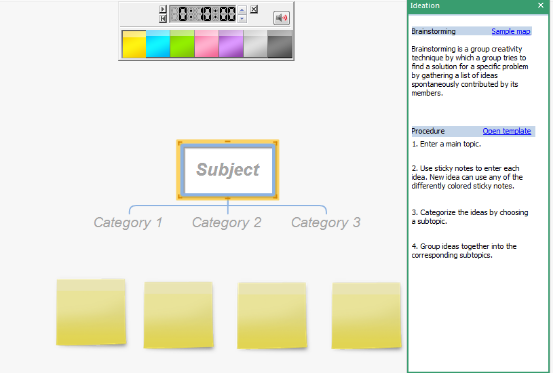Select the Category 3 subtopic
Viewport: 554px width, 374px height.
point(326,223)
